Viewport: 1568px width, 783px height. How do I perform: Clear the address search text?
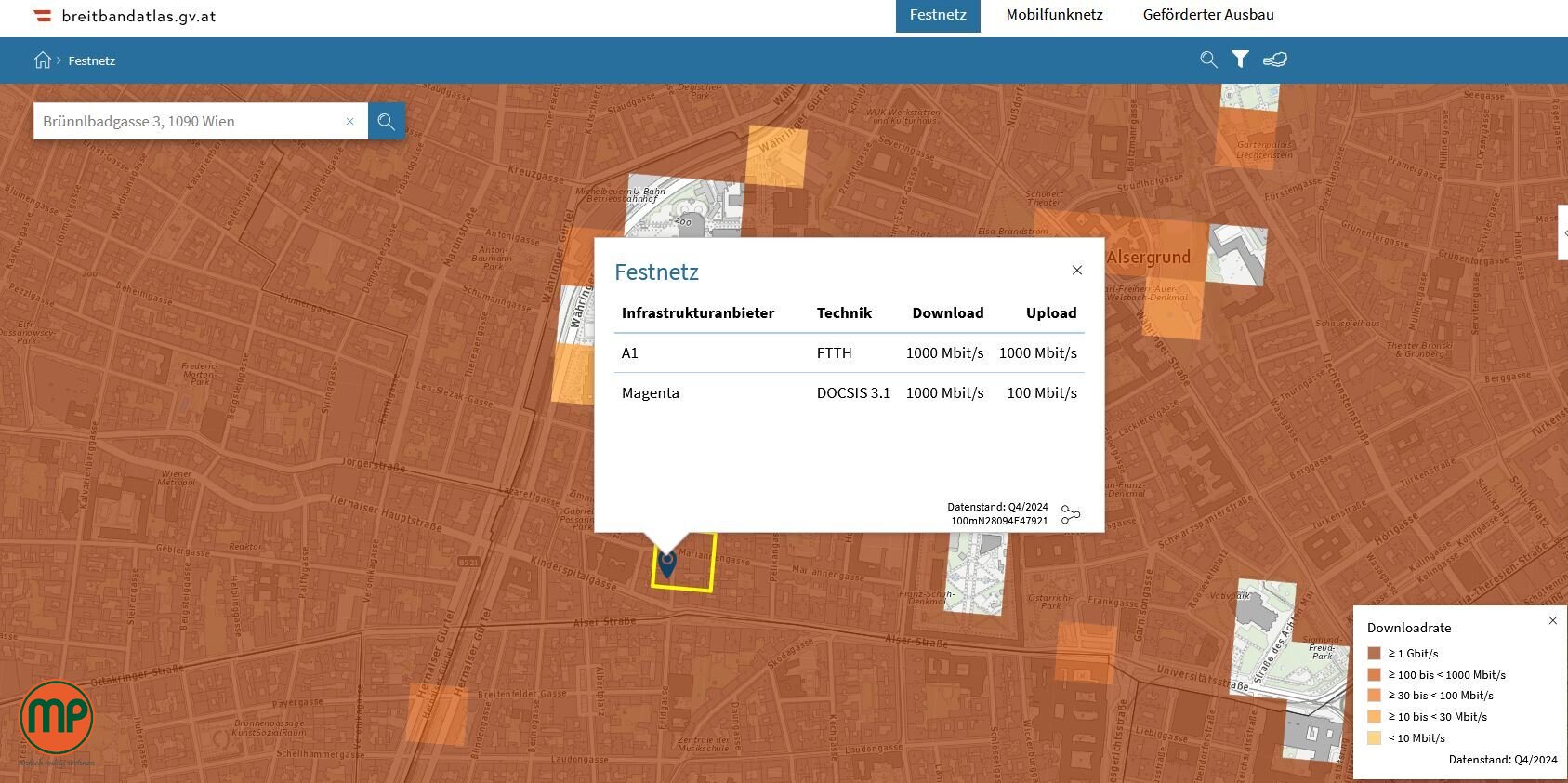350,121
